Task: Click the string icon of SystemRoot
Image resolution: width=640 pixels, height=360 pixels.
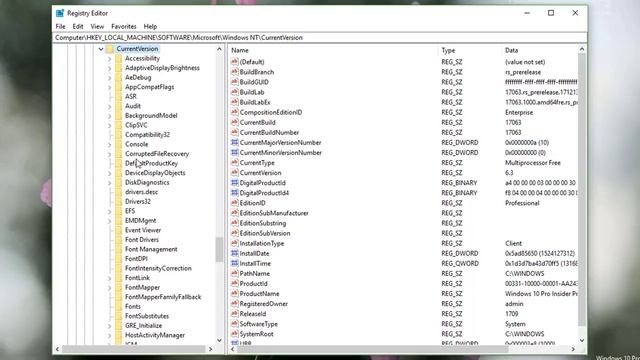Action: click(234, 334)
